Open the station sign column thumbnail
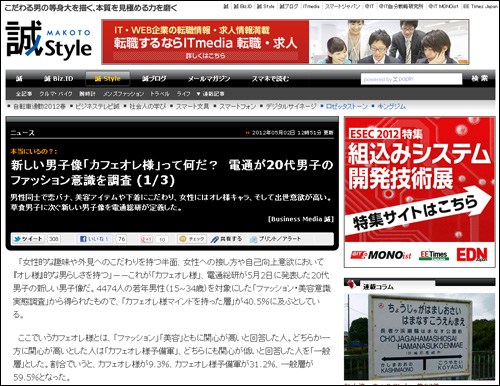This screenshot has width=500, height=386. pos(419,337)
